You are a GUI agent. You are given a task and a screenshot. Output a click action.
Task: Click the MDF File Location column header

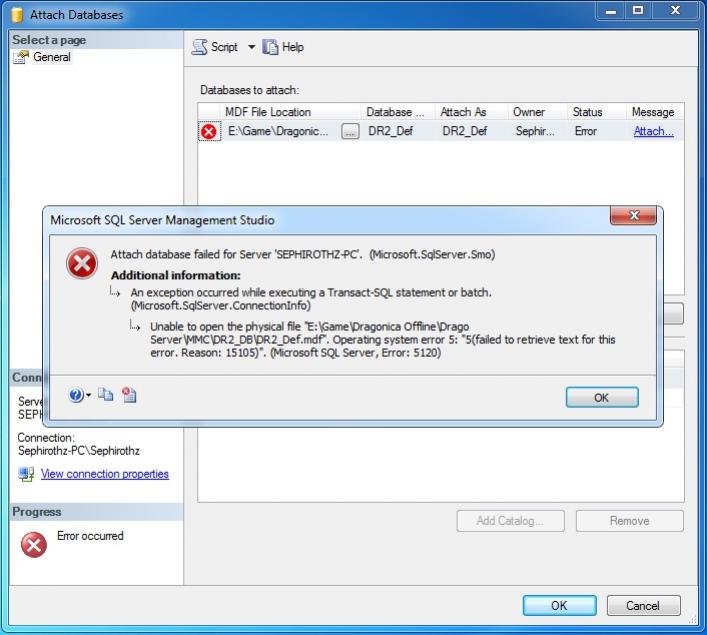[290, 112]
